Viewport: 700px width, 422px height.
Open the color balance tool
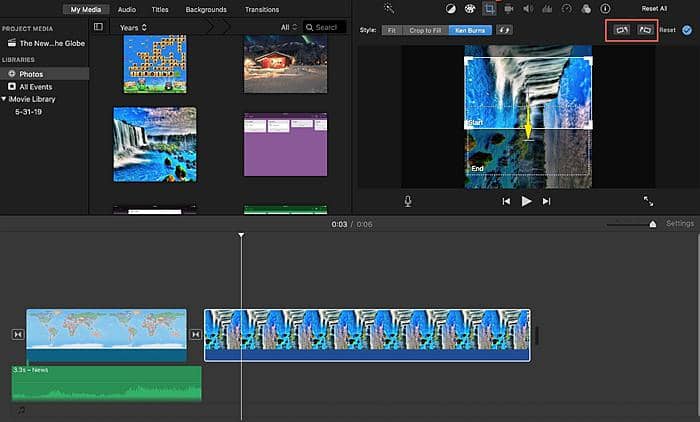pyautogui.click(x=451, y=8)
